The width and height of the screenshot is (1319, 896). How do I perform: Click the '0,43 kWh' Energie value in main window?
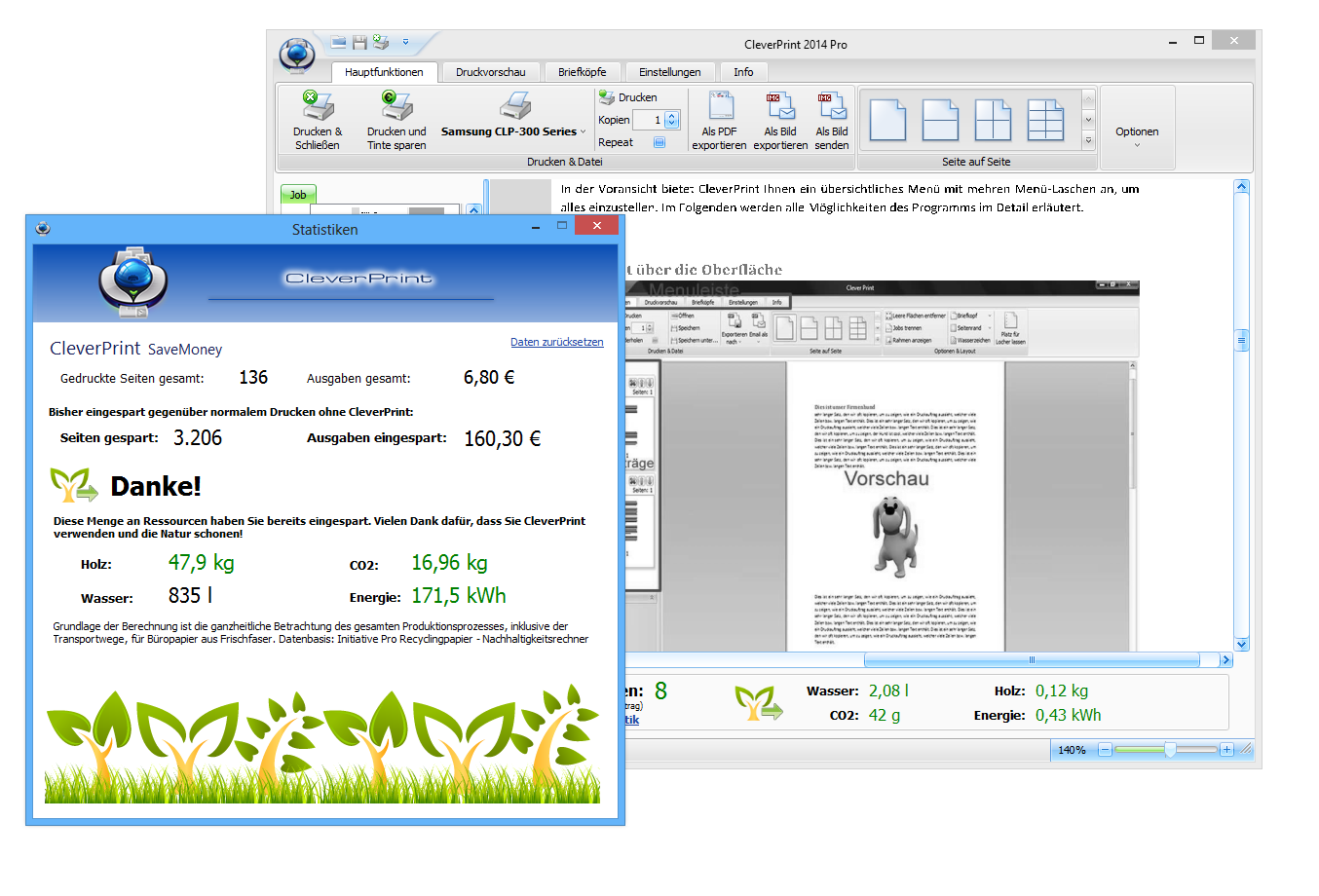click(x=1069, y=715)
